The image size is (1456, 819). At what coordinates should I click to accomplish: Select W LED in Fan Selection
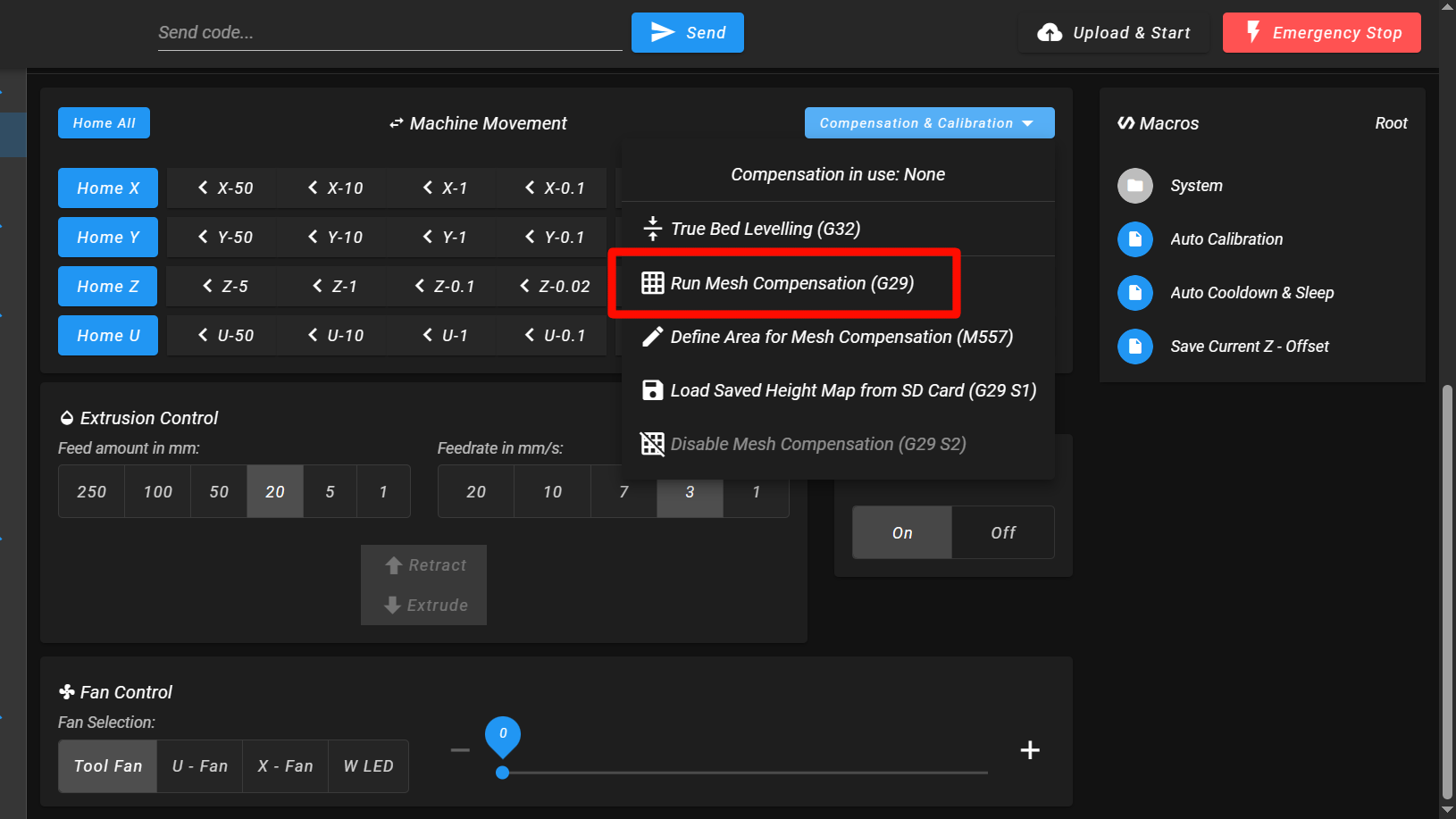[x=368, y=766]
